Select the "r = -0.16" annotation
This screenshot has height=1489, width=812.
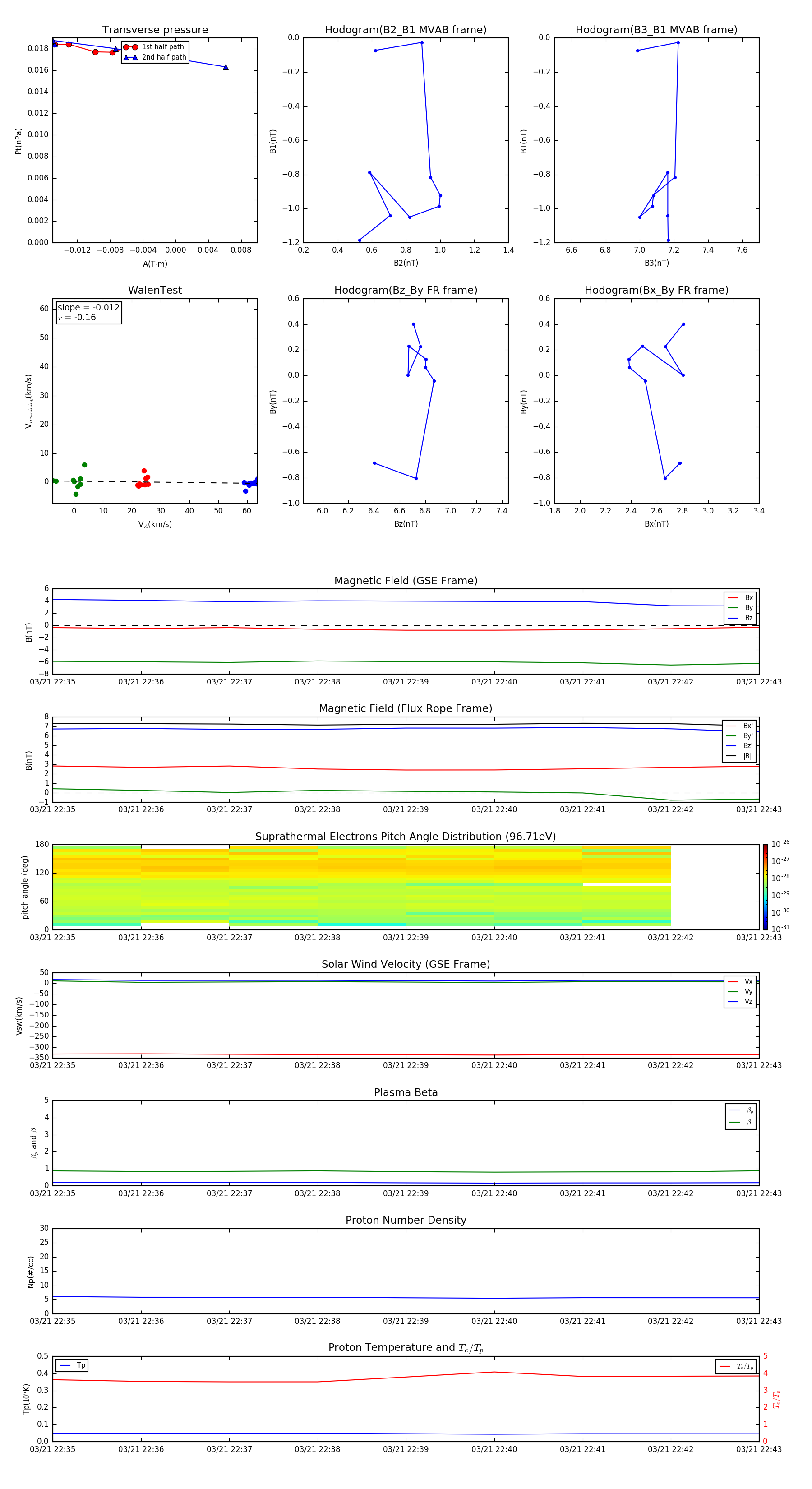click(77, 318)
